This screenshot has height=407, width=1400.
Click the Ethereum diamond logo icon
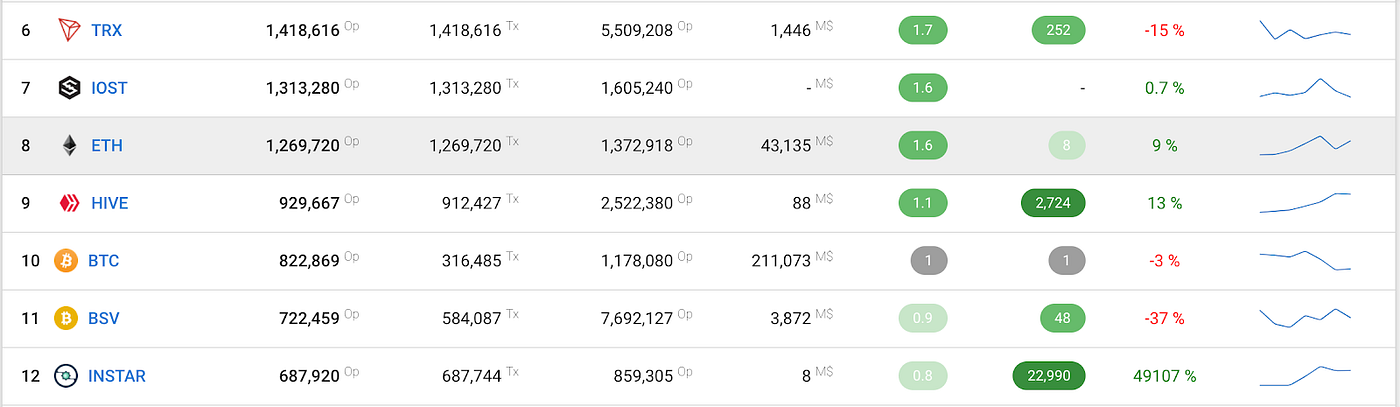click(x=69, y=145)
